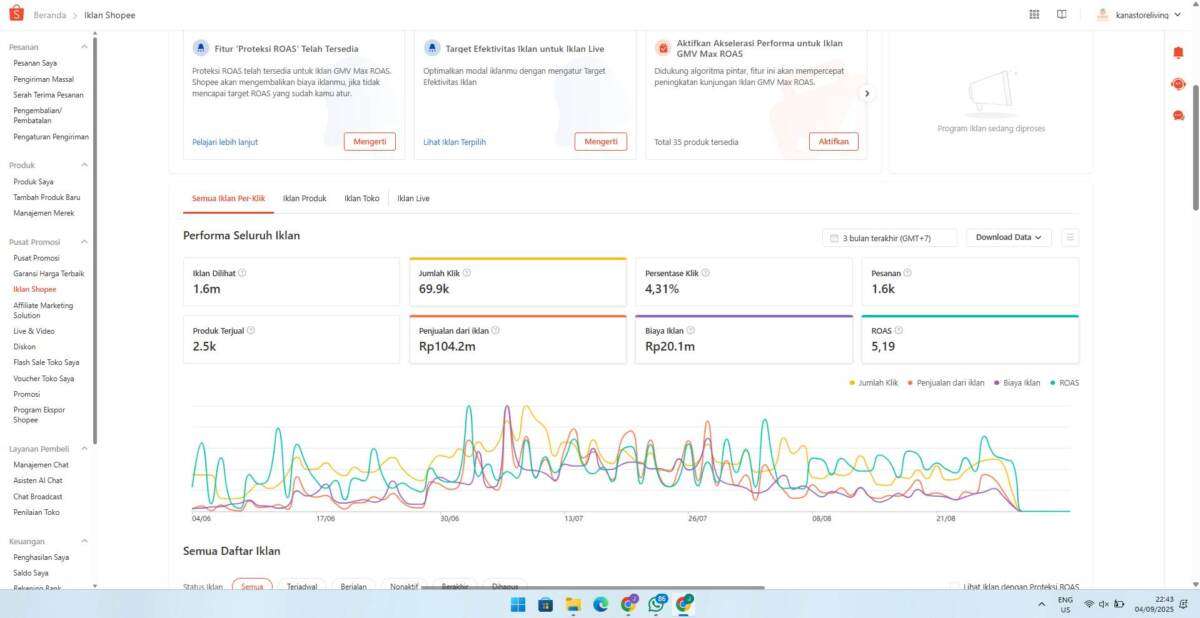The width and height of the screenshot is (1200, 618).
Task: Open Microsoft Store from the taskbar
Action: pos(545,604)
